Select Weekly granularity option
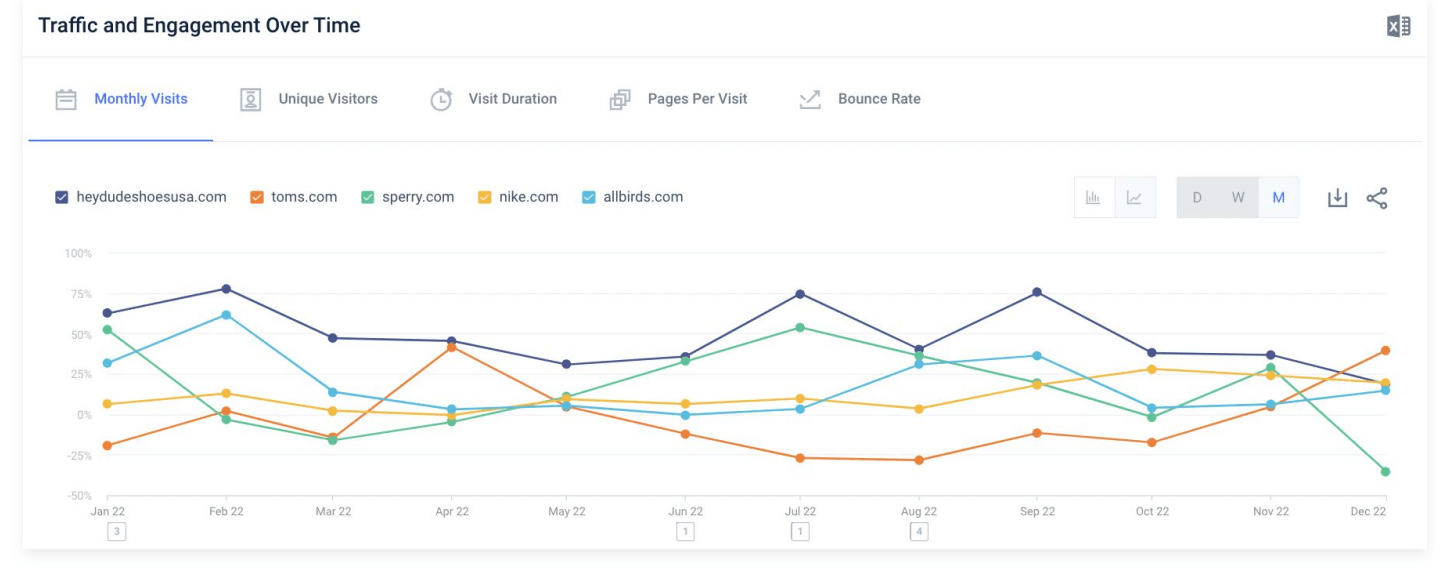The height and width of the screenshot is (584, 1446). coord(1237,197)
